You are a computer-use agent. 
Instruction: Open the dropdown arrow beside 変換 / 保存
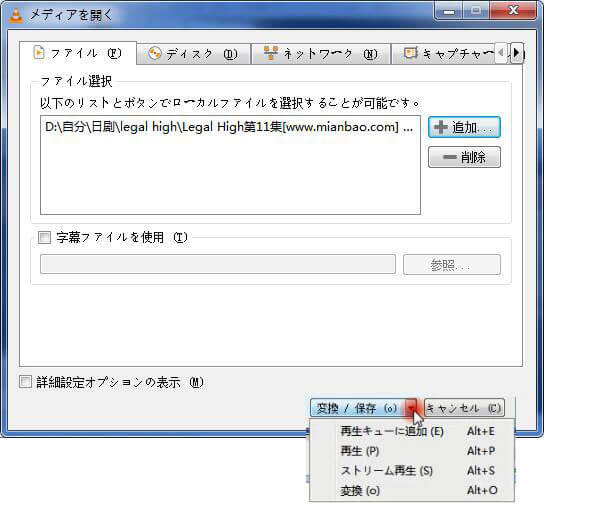(411, 408)
